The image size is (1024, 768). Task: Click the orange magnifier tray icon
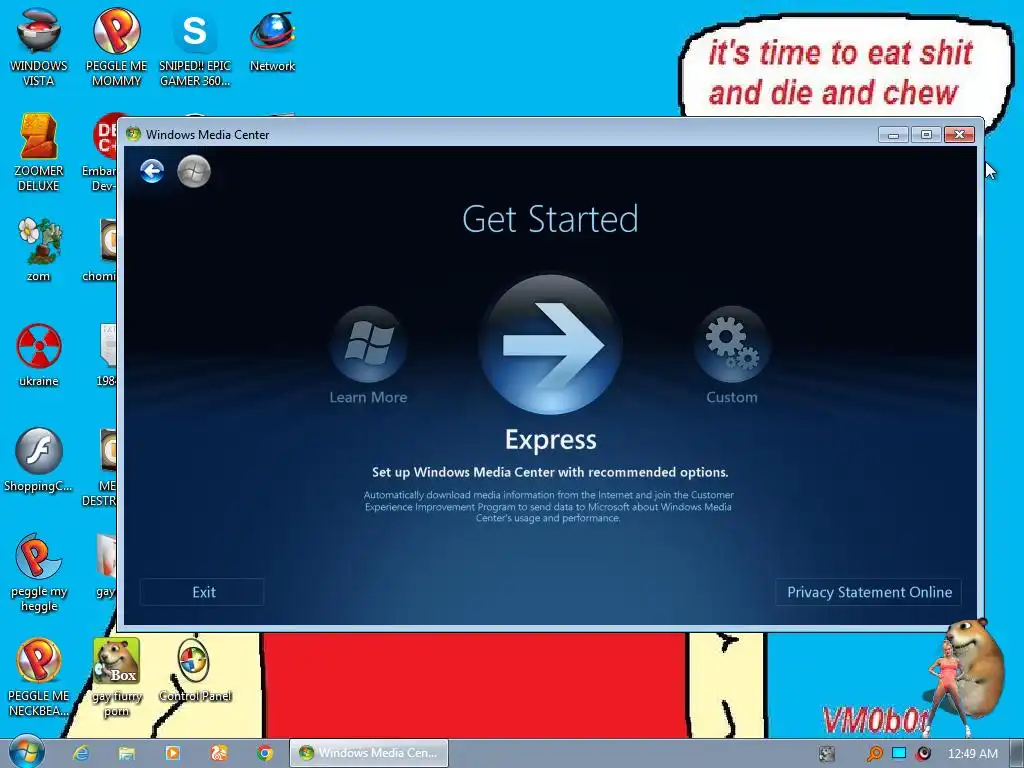pyautogui.click(x=874, y=754)
